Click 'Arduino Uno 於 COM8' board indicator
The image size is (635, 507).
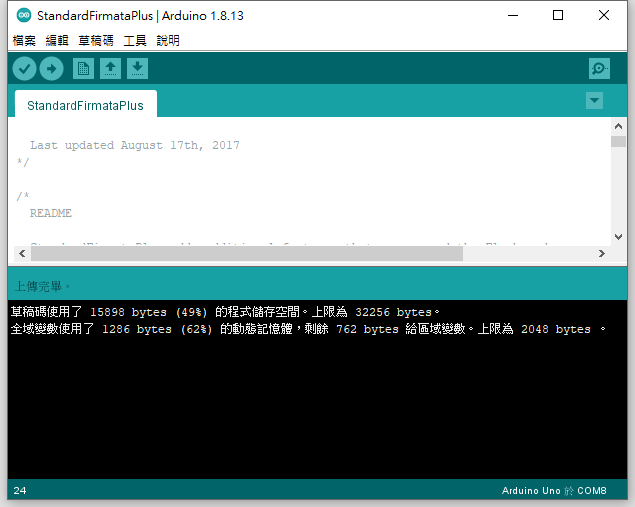tap(554, 490)
